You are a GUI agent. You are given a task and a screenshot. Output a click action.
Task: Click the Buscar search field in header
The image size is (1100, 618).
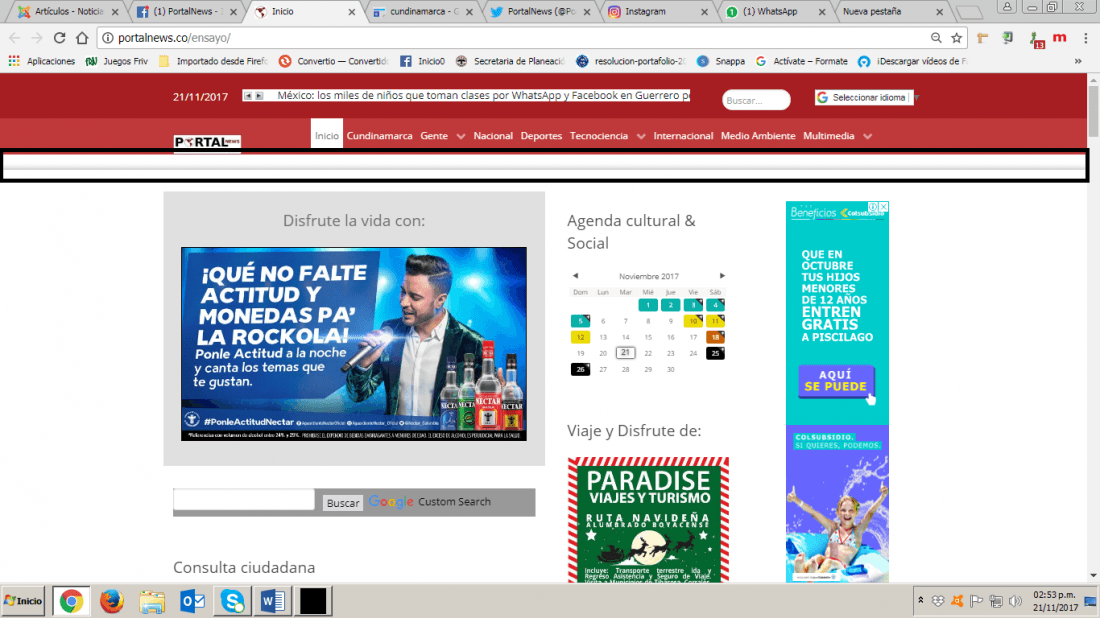click(x=756, y=100)
